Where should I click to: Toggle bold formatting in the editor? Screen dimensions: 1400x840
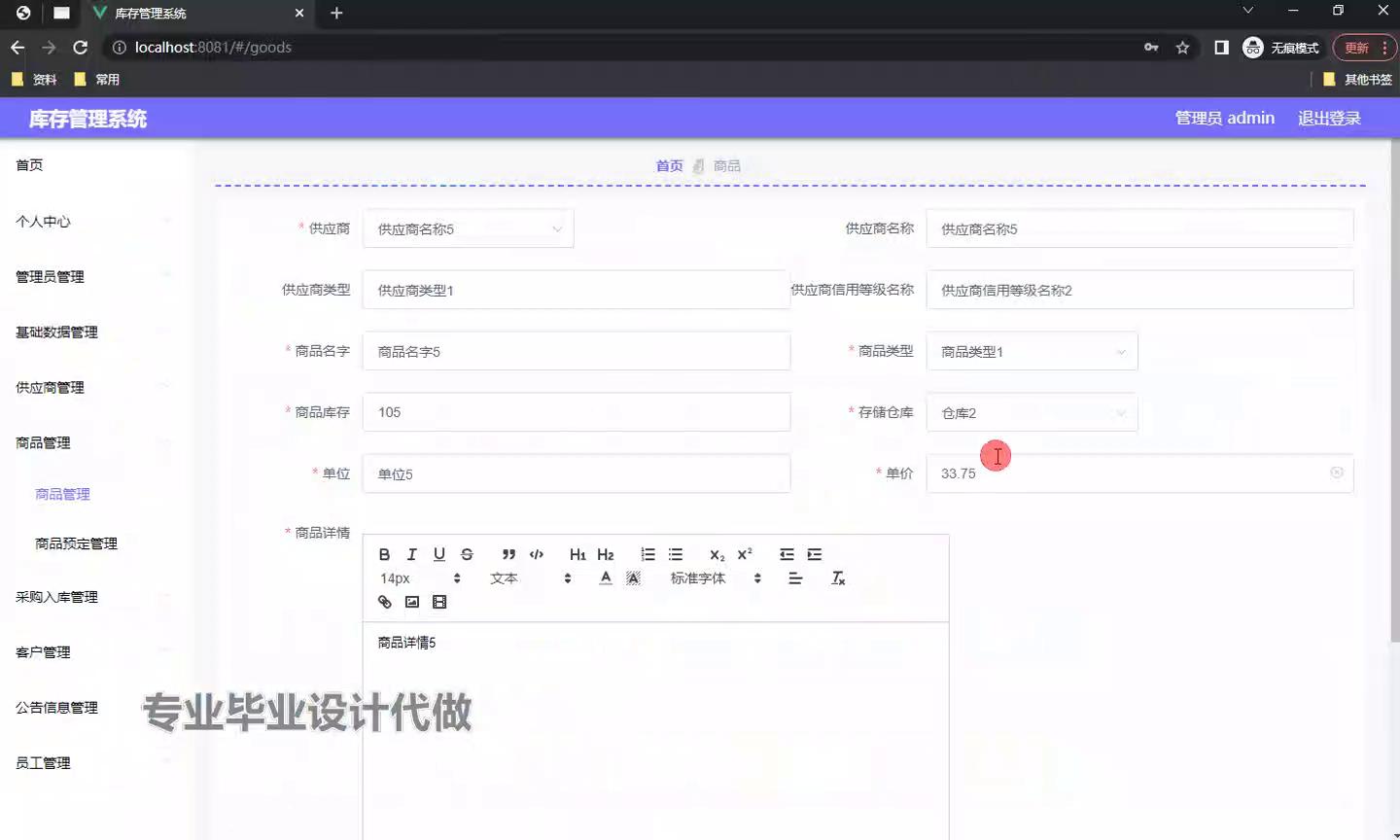point(384,554)
